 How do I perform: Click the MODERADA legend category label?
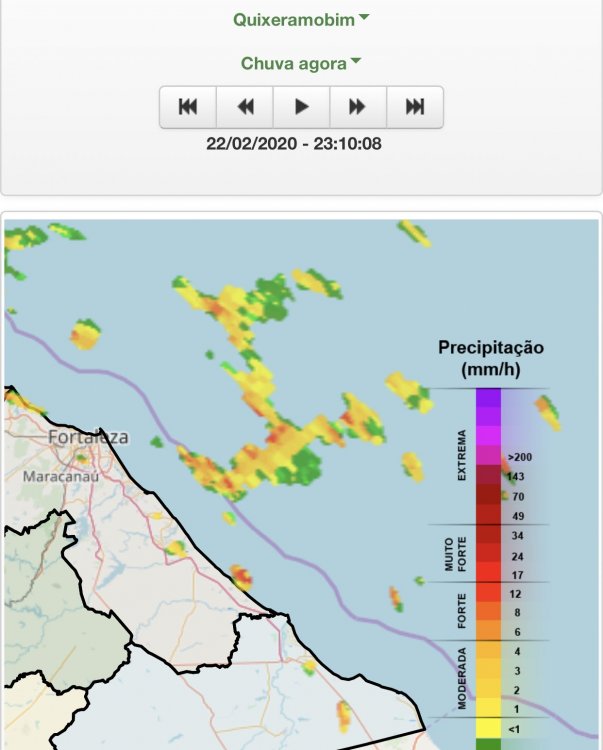point(461,678)
